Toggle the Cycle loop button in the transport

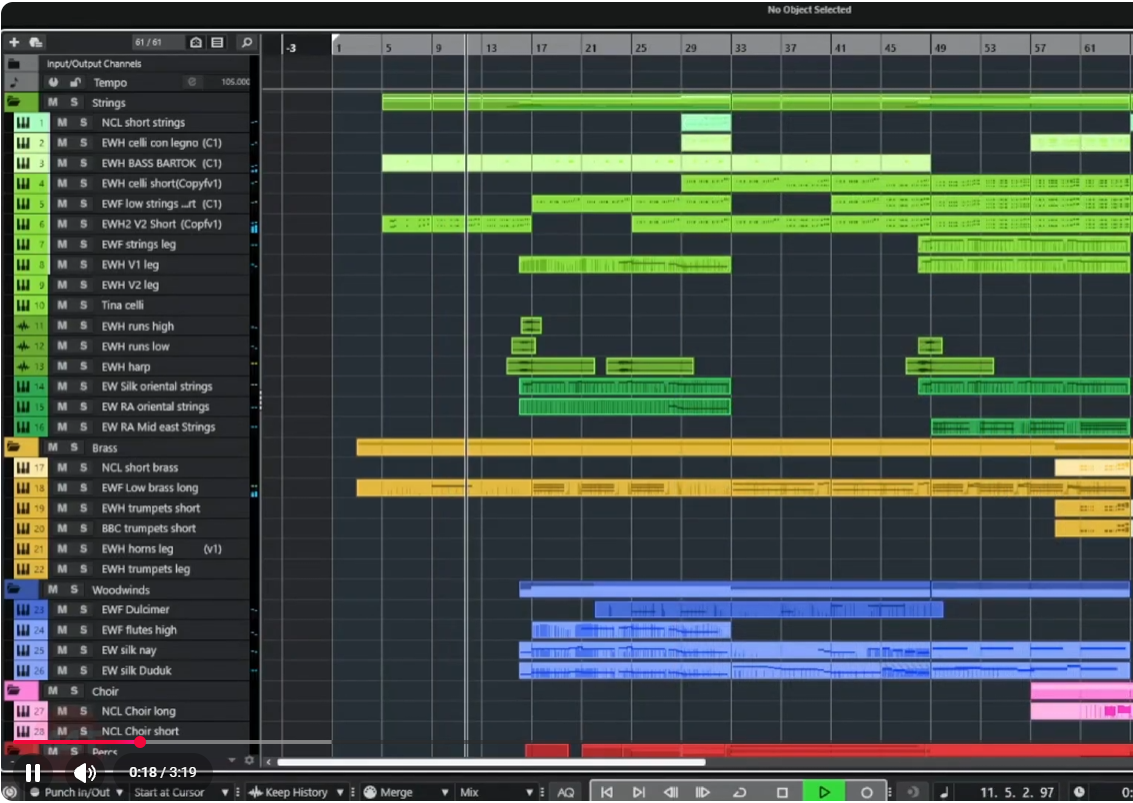(740, 792)
